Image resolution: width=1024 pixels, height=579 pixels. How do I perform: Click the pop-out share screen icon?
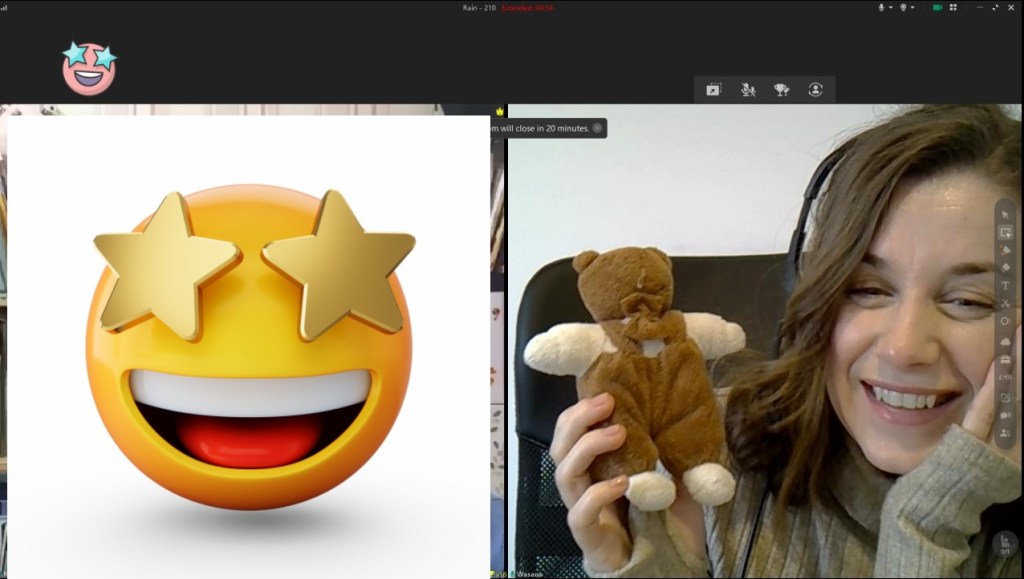click(x=713, y=90)
